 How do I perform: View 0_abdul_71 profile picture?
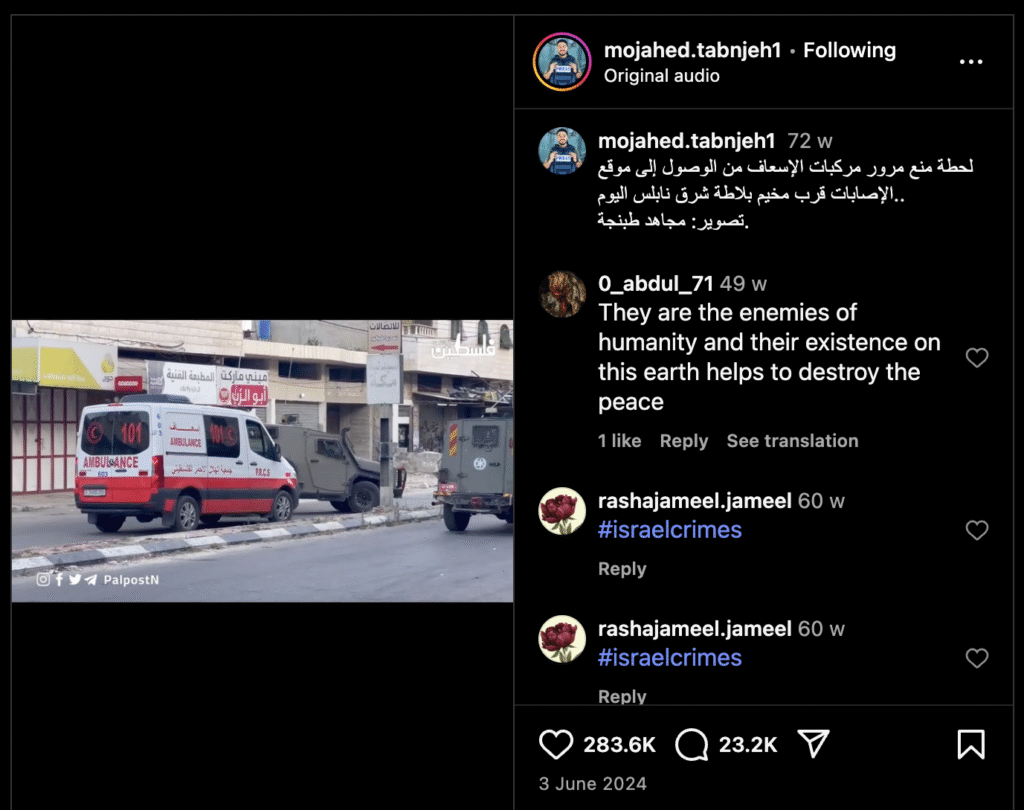562,294
